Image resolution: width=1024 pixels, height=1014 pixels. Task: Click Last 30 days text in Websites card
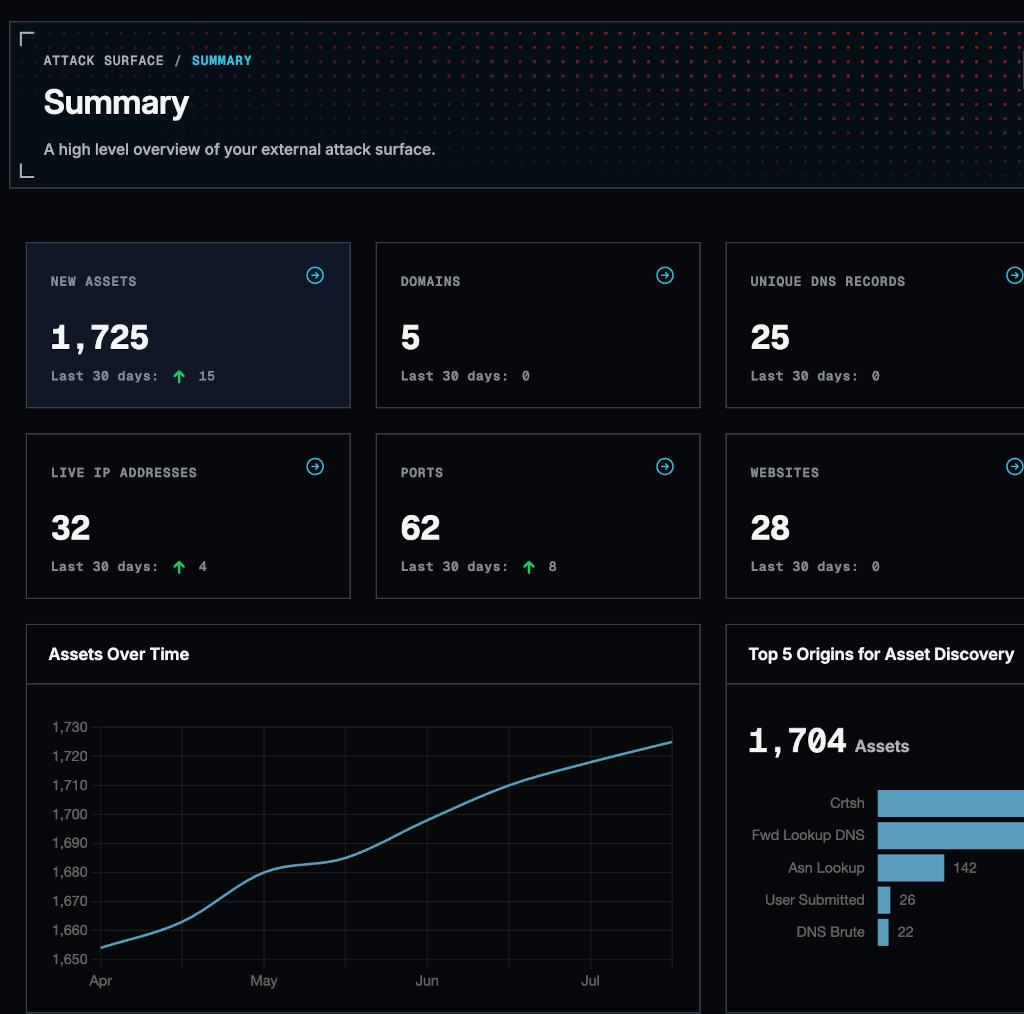click(804, 567)
